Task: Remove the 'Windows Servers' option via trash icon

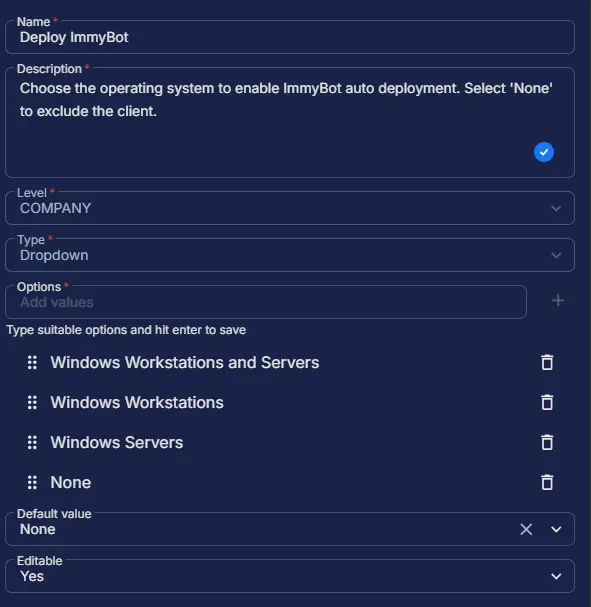Action: 547,442
